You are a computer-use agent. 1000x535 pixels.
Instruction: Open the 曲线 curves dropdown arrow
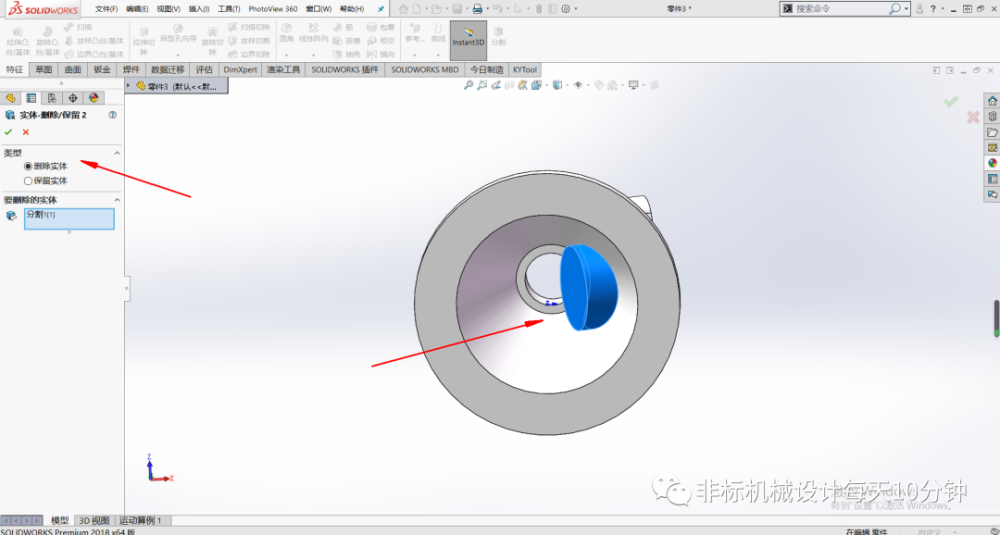point(438,55)
